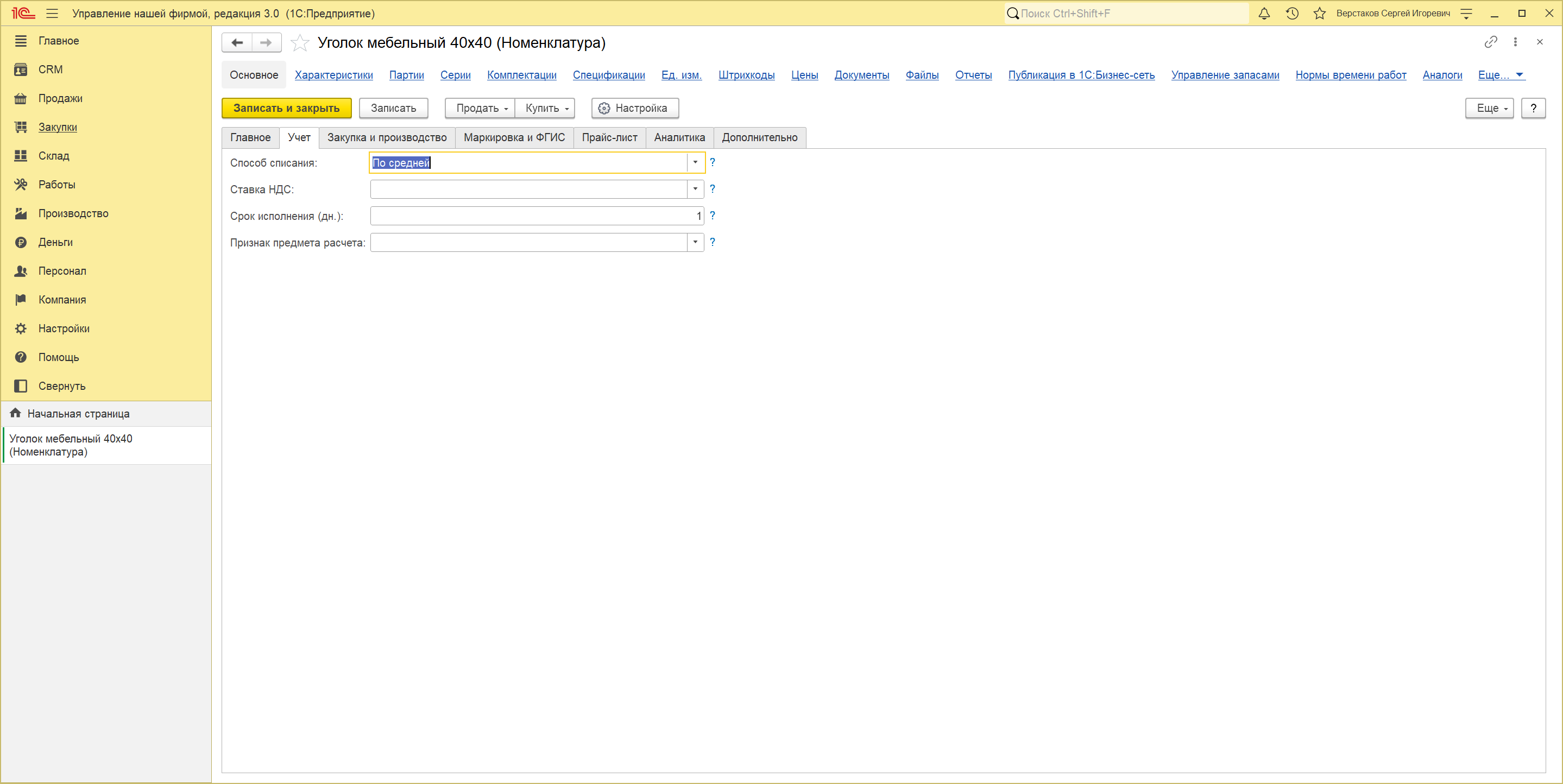The width and height of the screenshot is (1563, 784).
Task: Switch to the Прайс-лист tab
Action: pyautogui.click(x=610, y=138)
